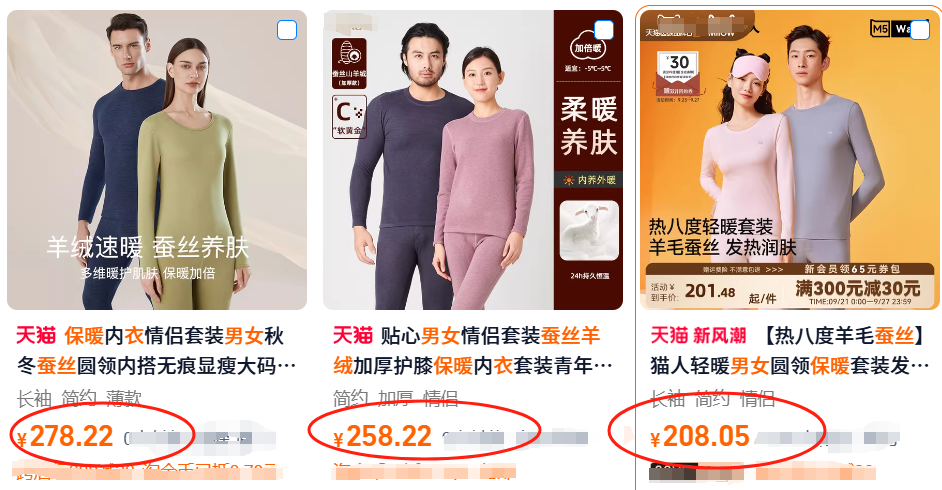Image resolution: width=942 pixels, height=490 pixels.
Task: Click the M5 logo on third image
Action: (x=880, y=28)
